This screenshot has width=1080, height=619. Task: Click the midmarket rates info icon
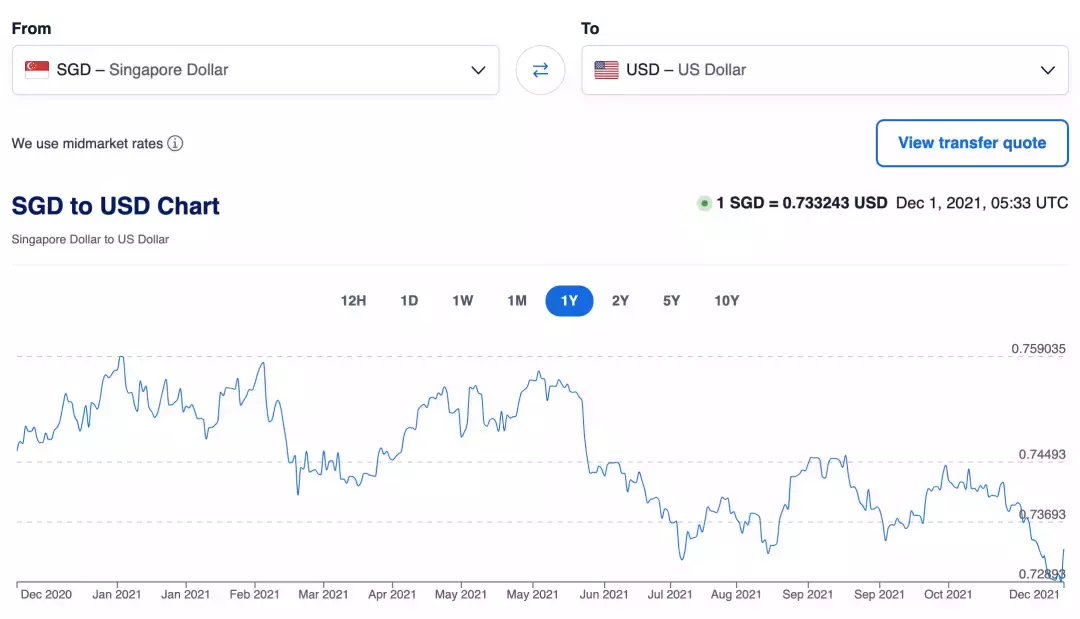pyautogui.click(x=175, y=143)
